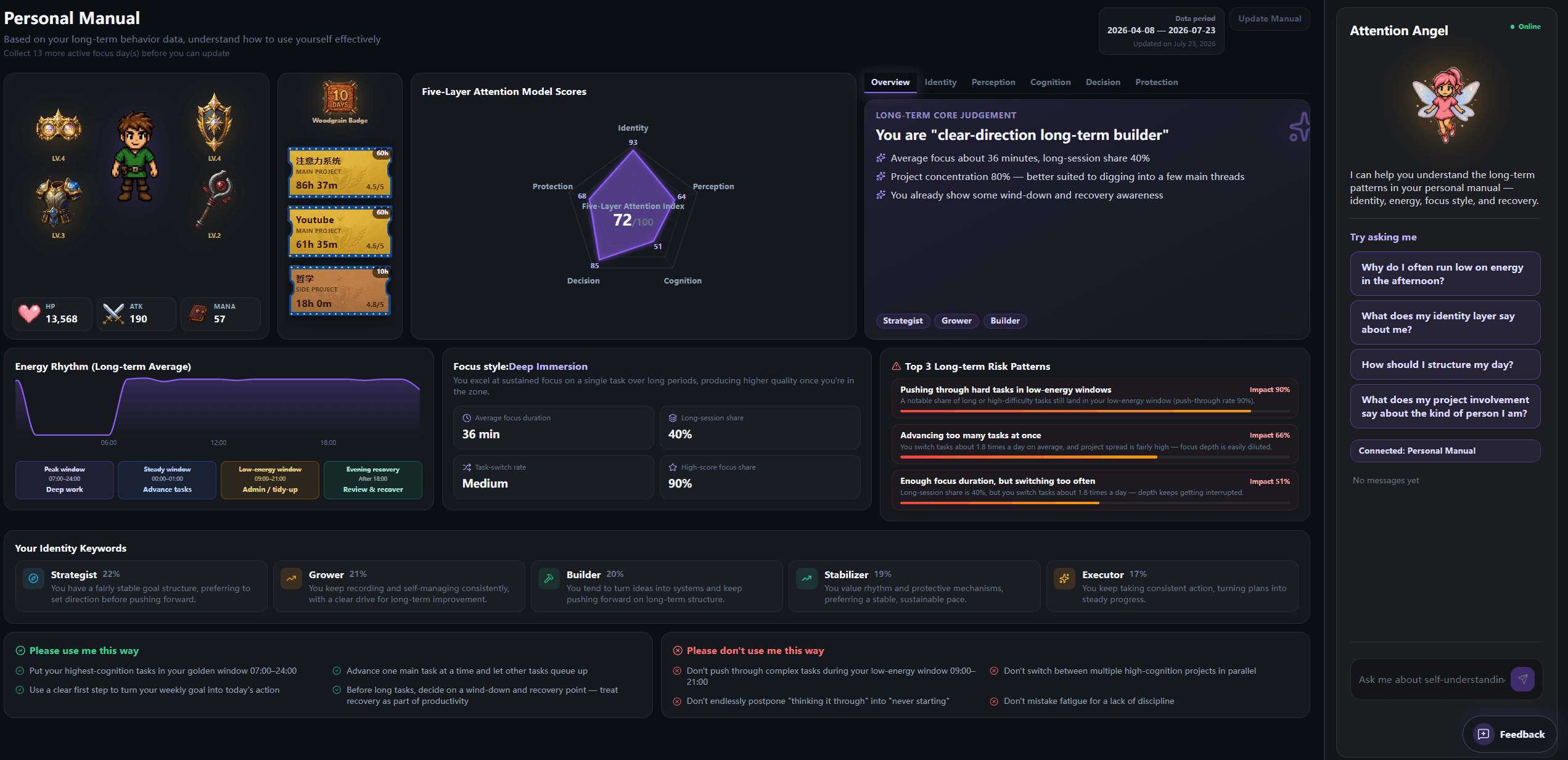Click the Online status indicator
The height and width of the screenshot is (760, 1568).
click(x=1525, y=27)
